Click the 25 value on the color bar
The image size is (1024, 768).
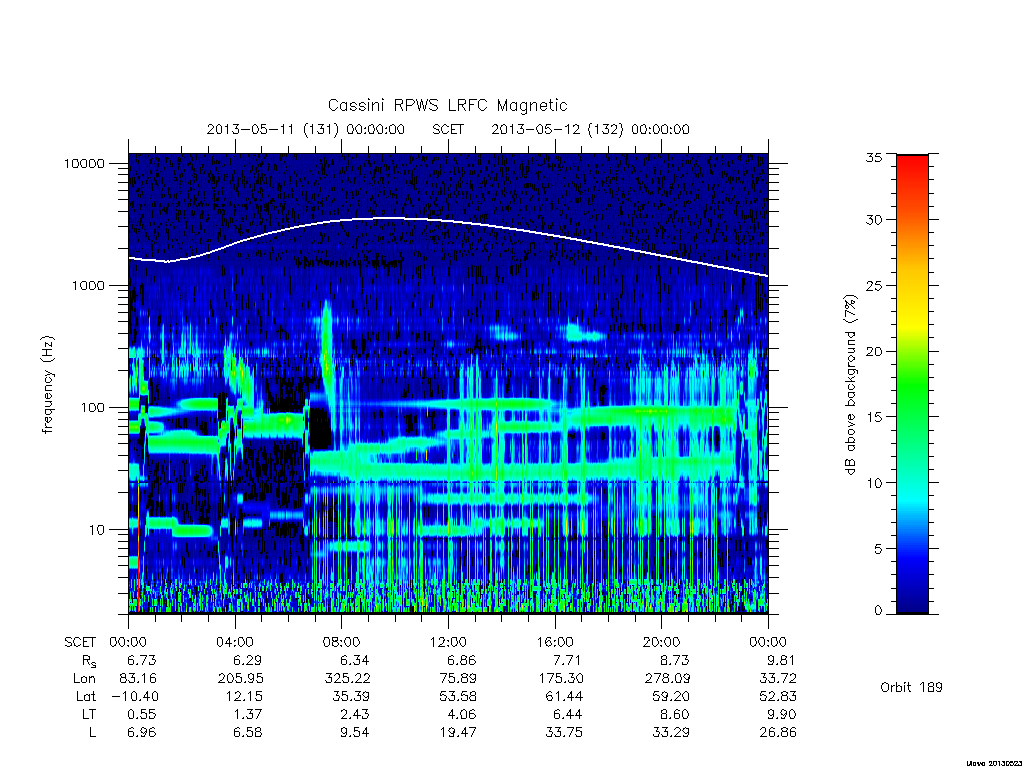pyautogui.click(x=873, y=285)
